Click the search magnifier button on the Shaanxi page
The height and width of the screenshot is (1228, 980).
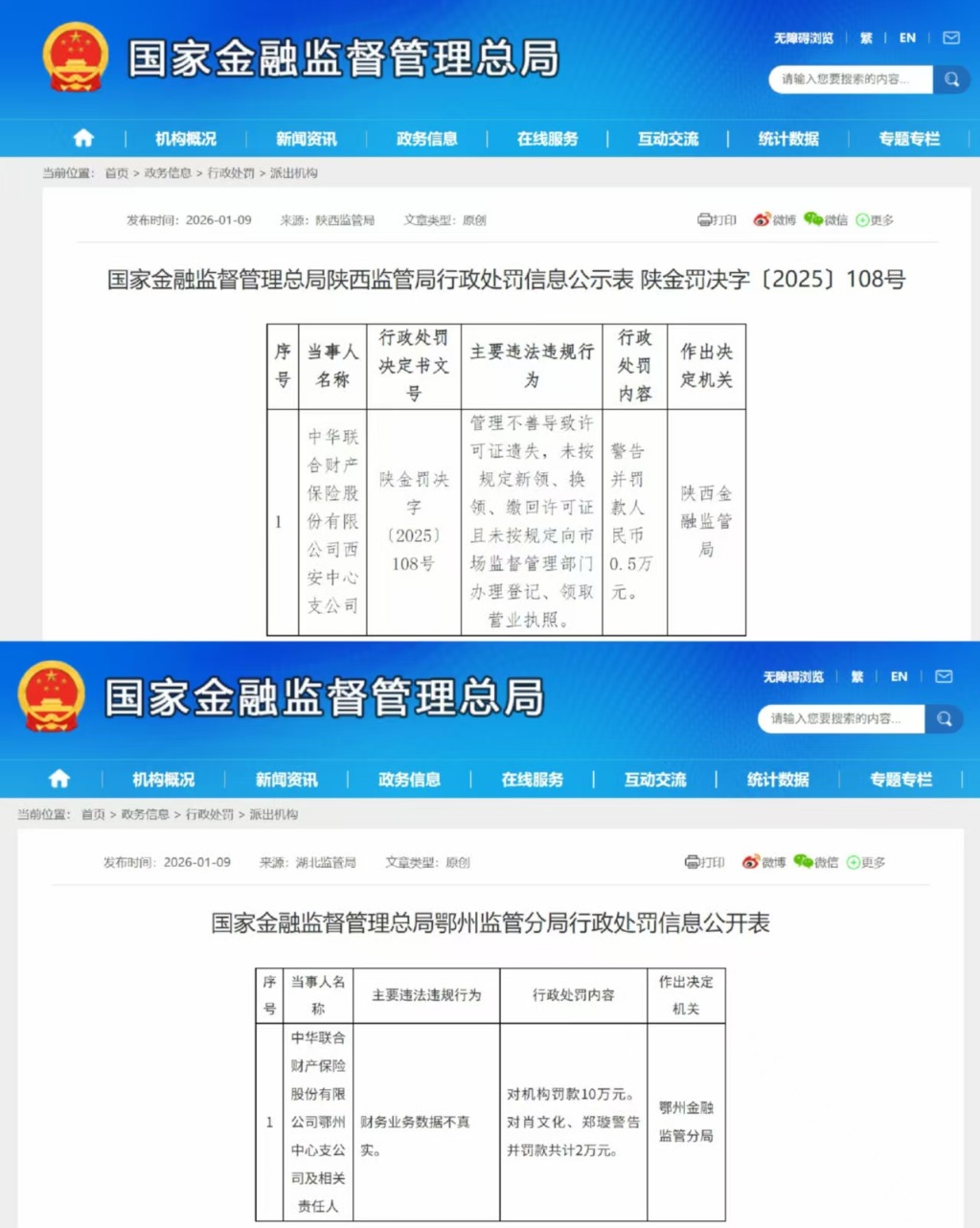click(951, 80)
